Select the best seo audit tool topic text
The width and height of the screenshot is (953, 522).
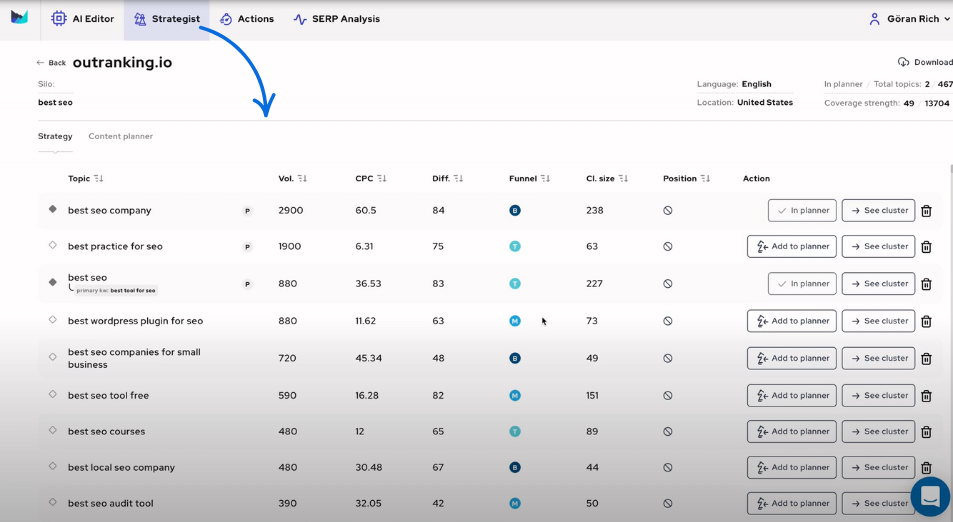coord(111,503)
